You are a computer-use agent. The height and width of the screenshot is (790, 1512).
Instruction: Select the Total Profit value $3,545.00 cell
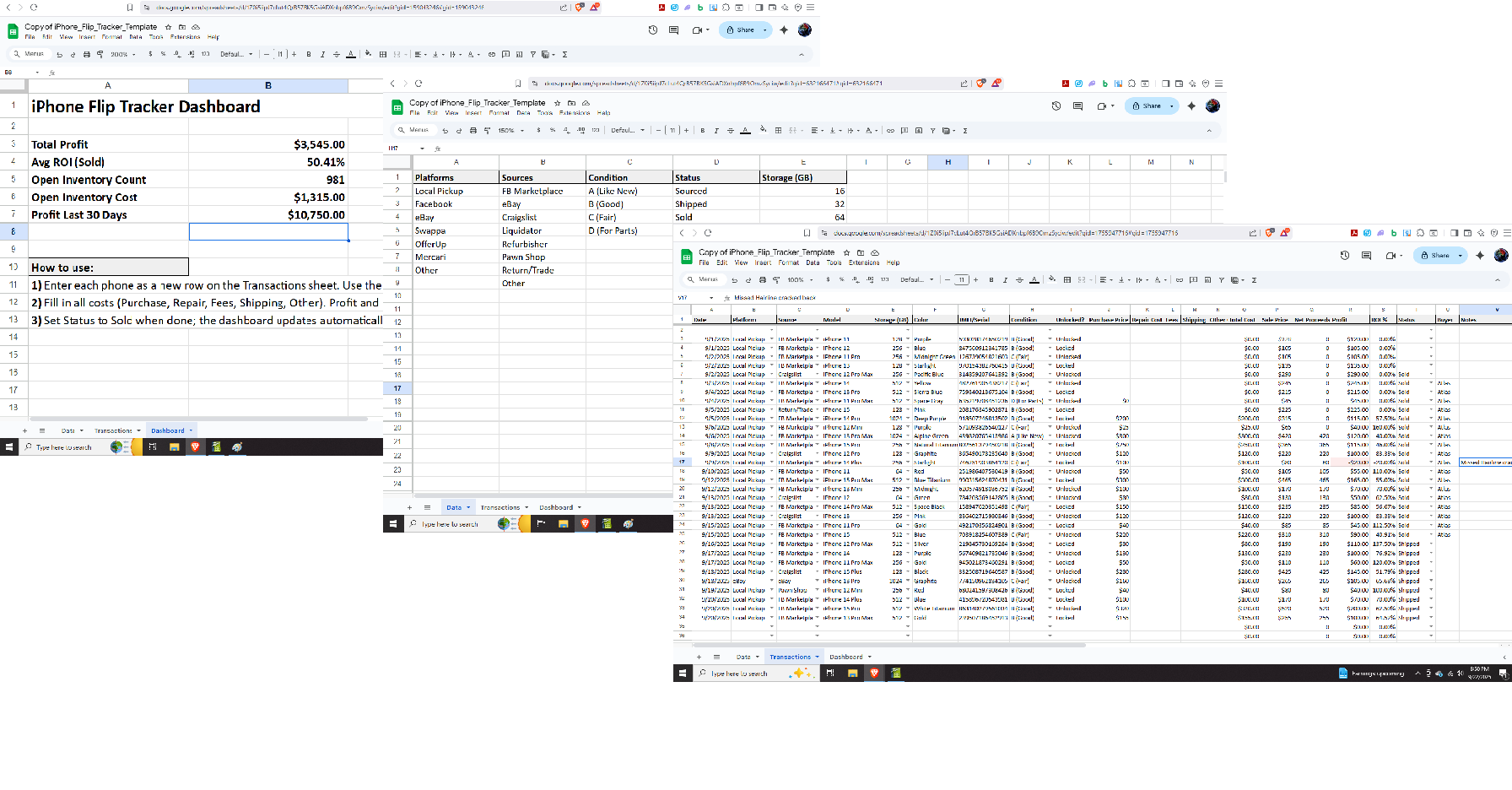[x=268, y=144]
